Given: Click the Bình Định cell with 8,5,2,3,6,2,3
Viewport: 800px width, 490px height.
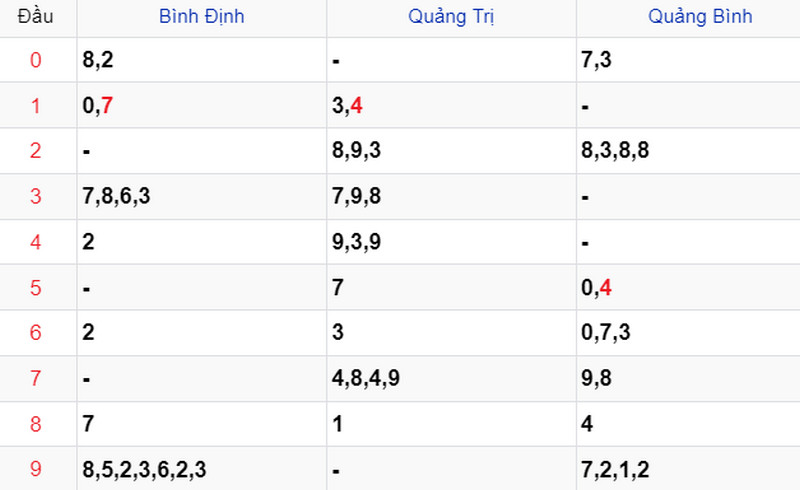Looking at the screenshot, I should [x=202, y=469].
